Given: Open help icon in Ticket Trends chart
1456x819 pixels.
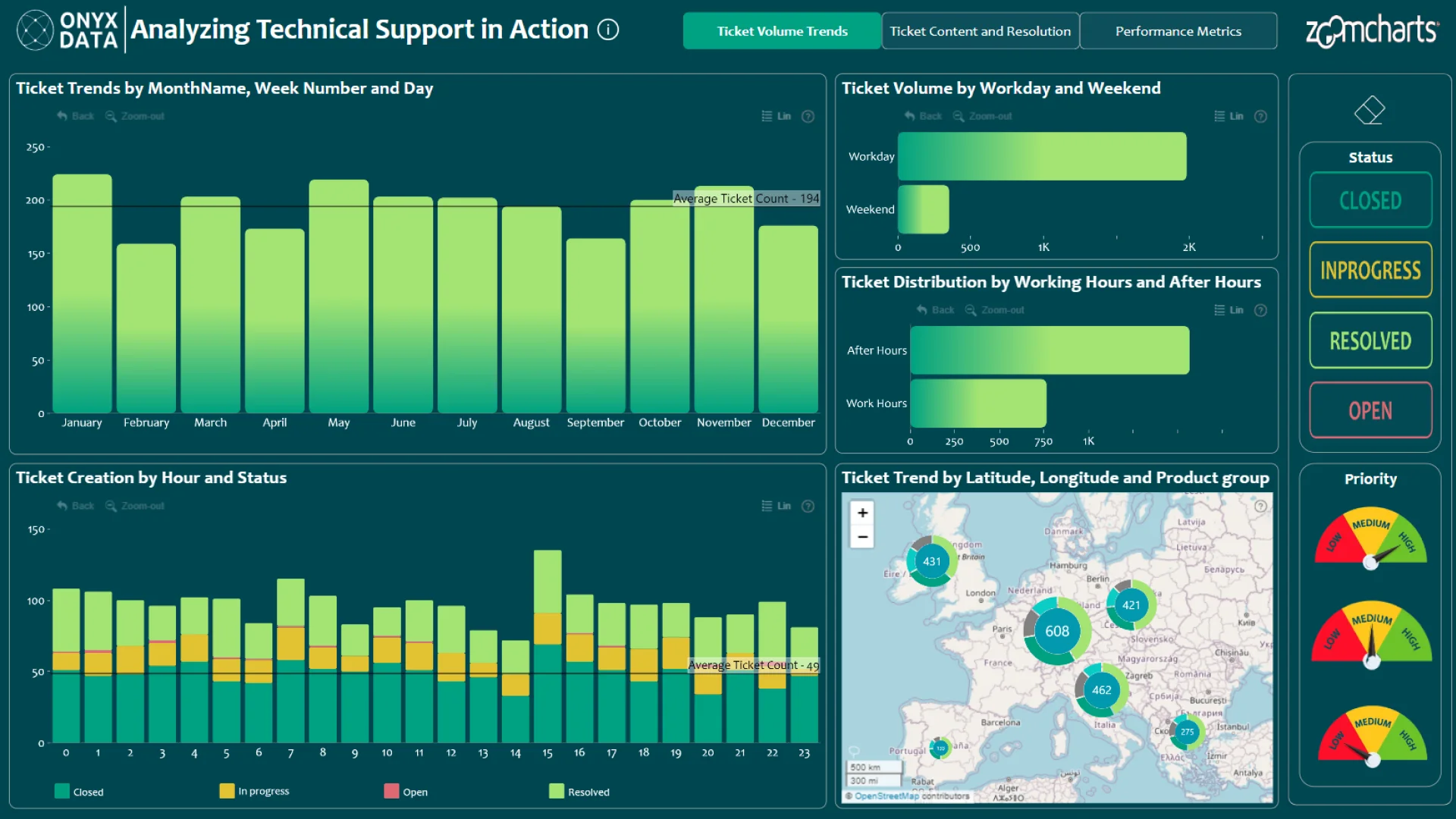Looking at the screenshot, I should (808, 116).
